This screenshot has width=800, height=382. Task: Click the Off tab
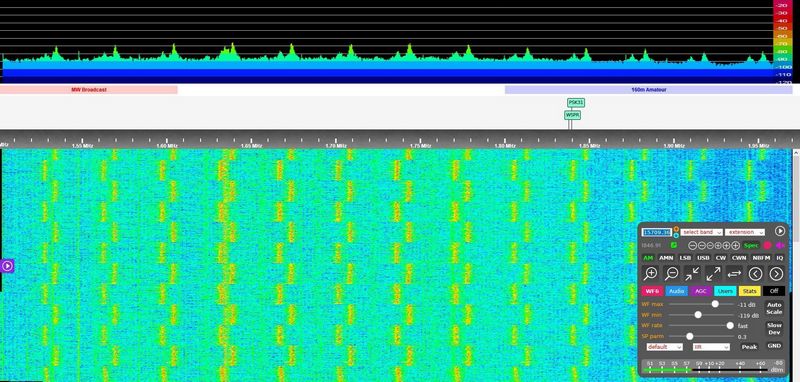click(x=774, y=291)
